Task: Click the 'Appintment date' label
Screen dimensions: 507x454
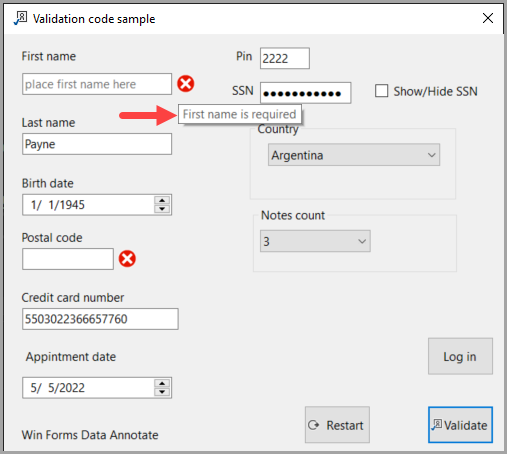Action: click(71, 357)
